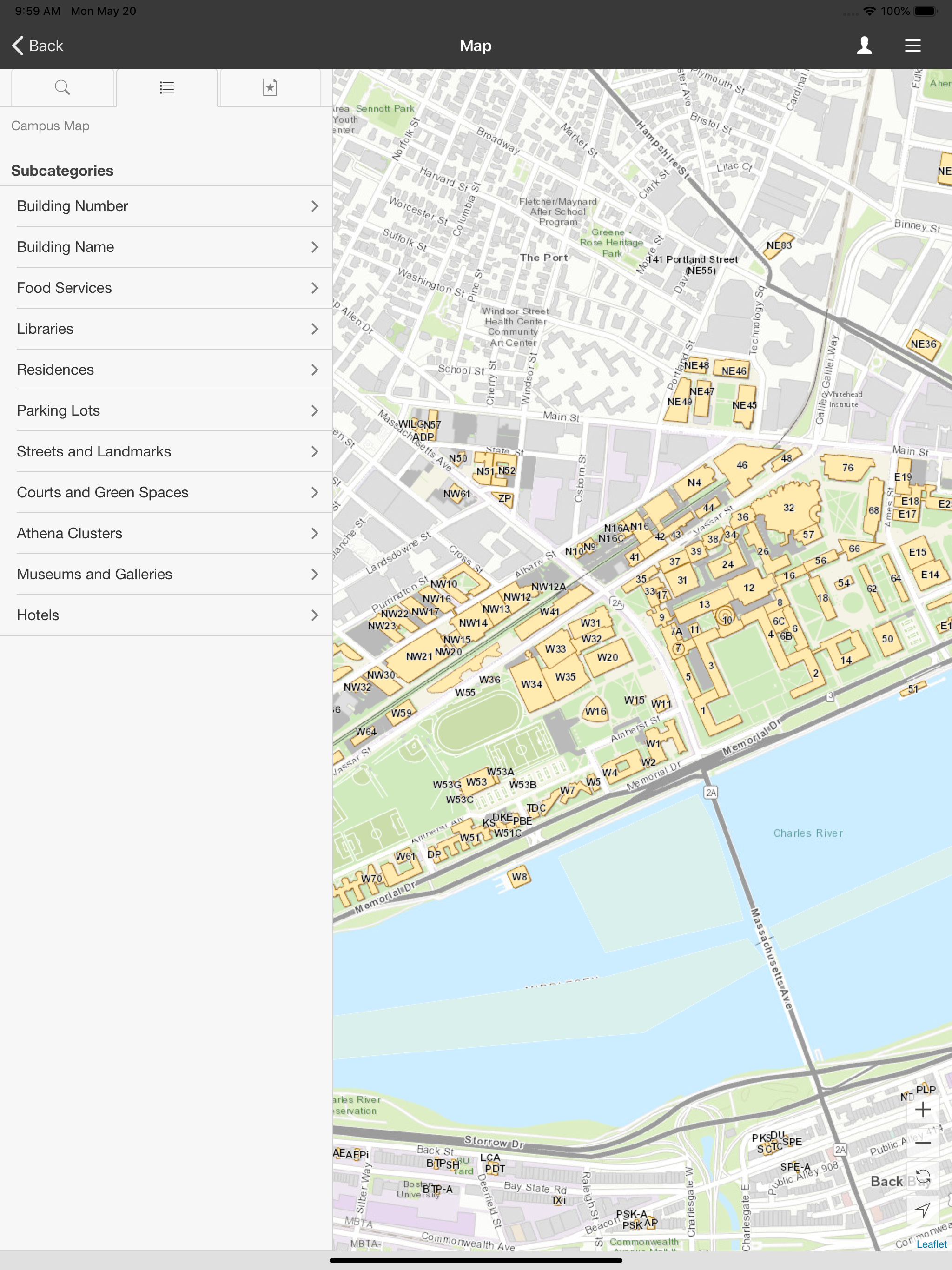Select building 50 on the map

[x=887, y=638]
